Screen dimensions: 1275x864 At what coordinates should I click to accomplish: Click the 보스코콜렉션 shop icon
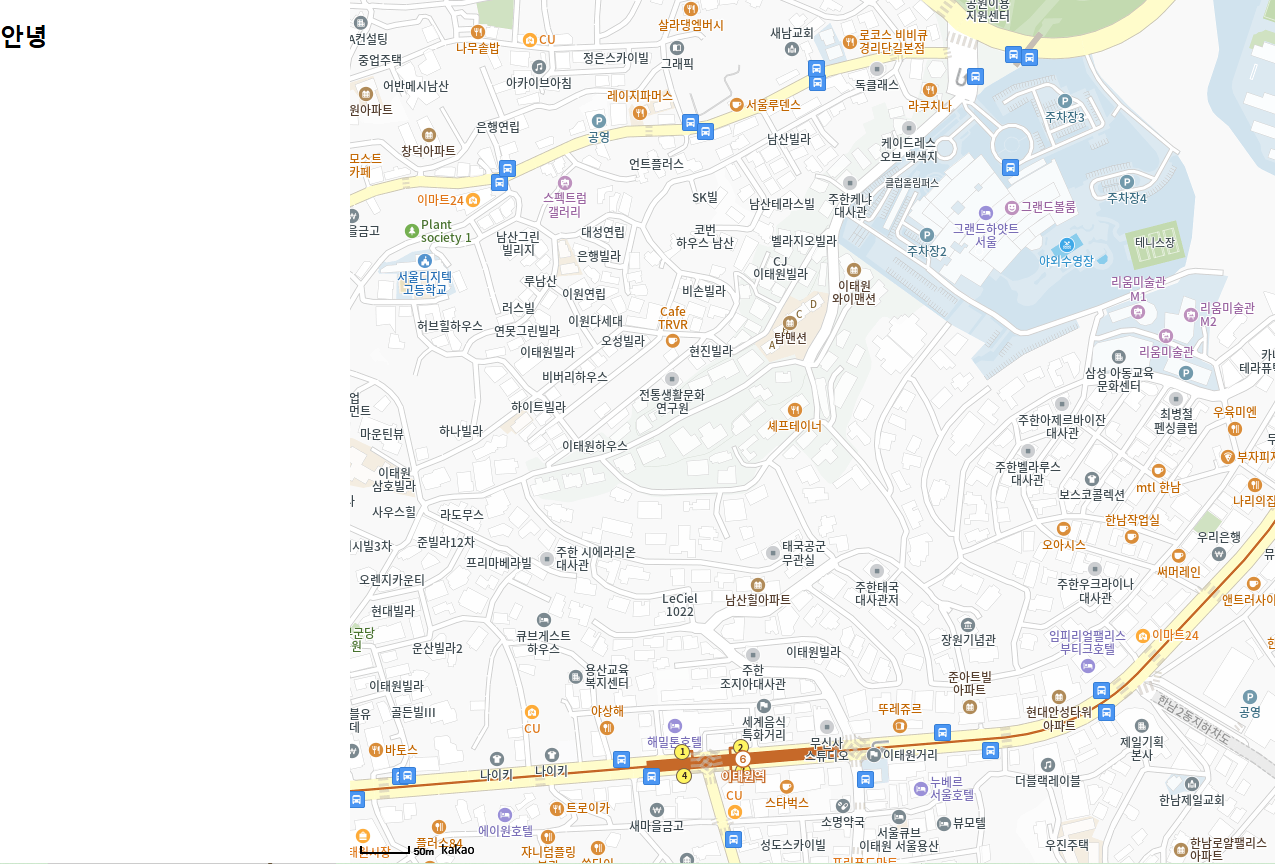[1092, 479]
